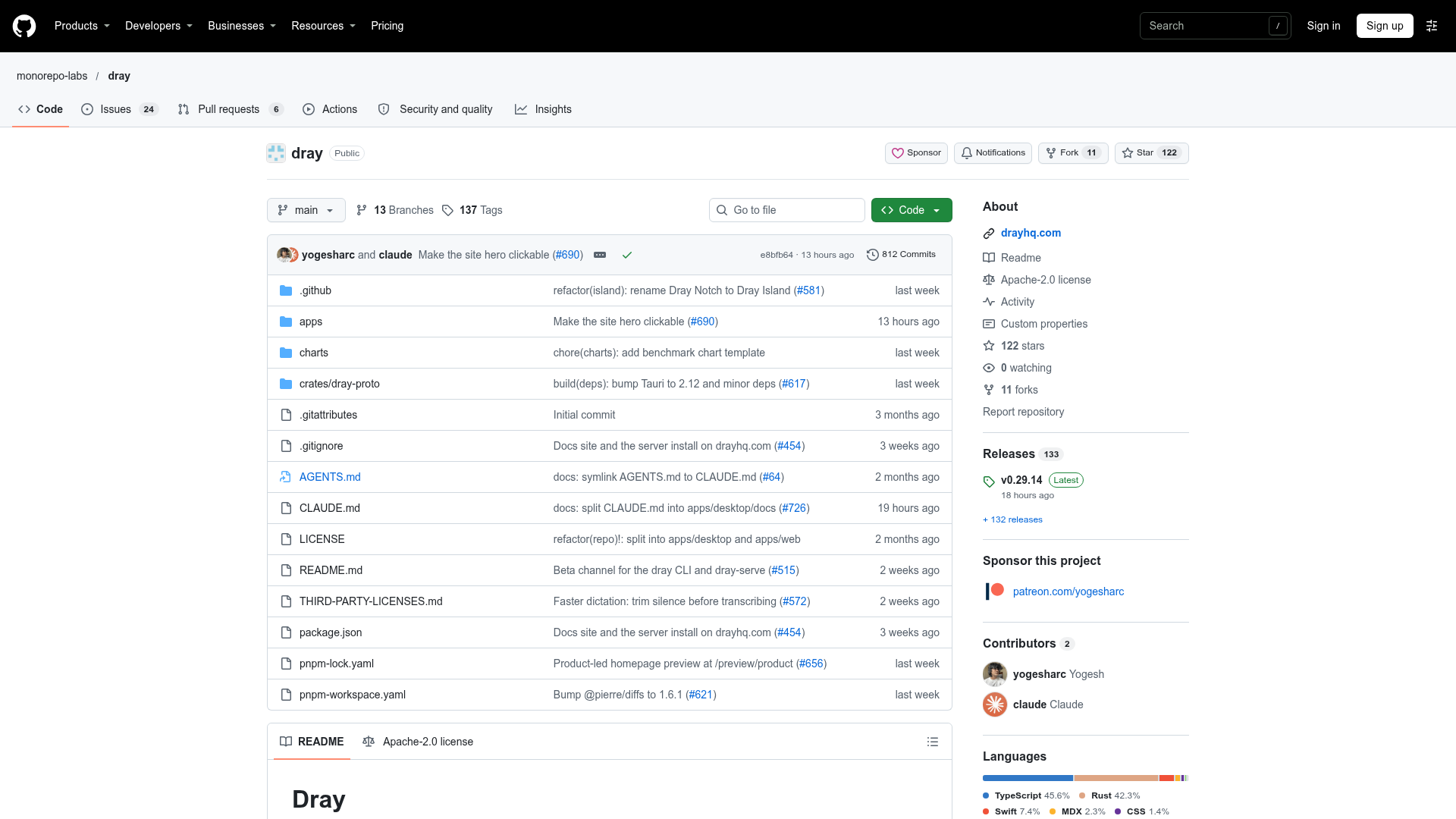Focus the Go to file input
The height and width of the screenshot is (819, 1456).
click(x=787, y=210)
